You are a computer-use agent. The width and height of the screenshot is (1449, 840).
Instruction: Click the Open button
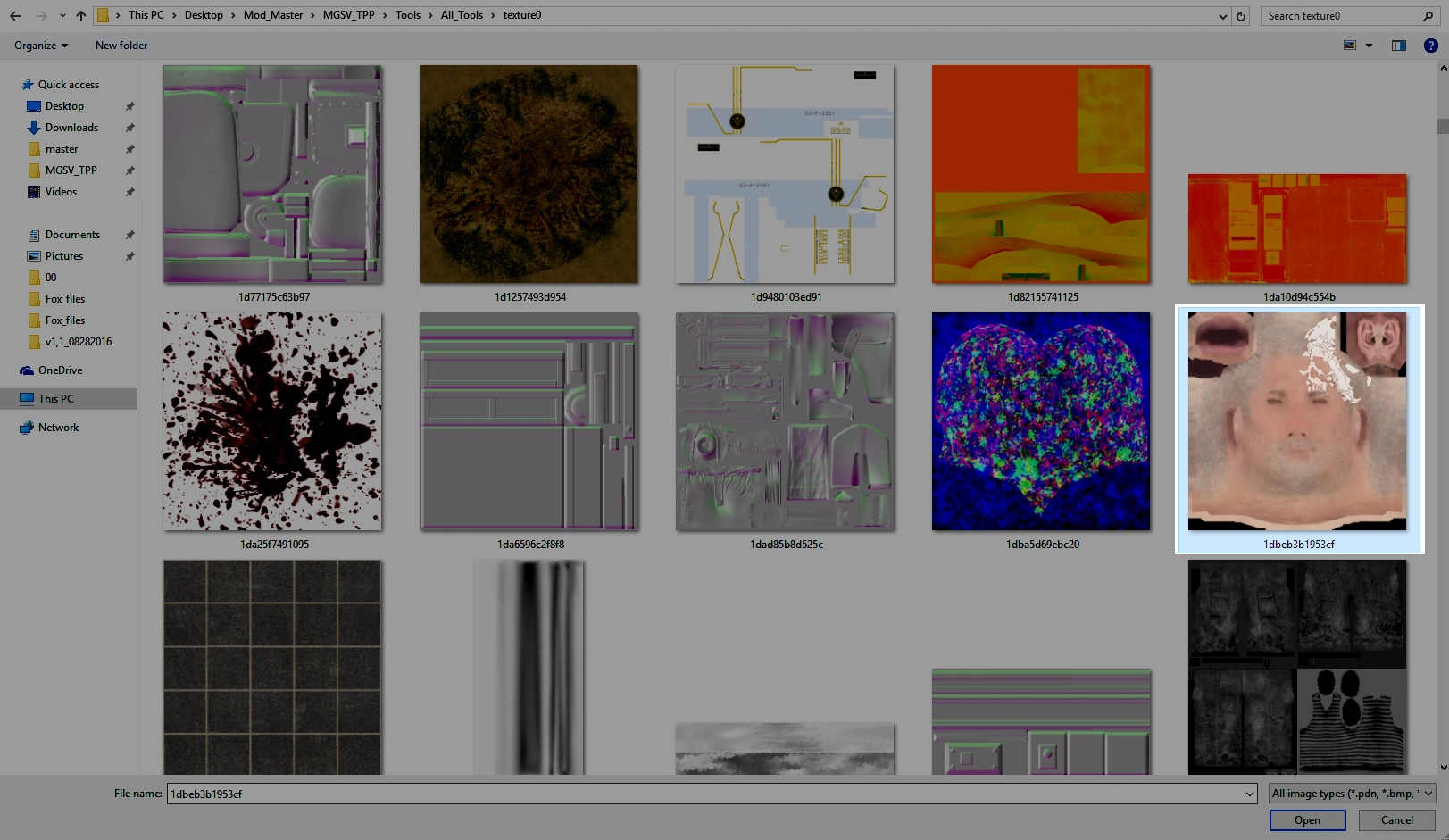pos(1307,820)
